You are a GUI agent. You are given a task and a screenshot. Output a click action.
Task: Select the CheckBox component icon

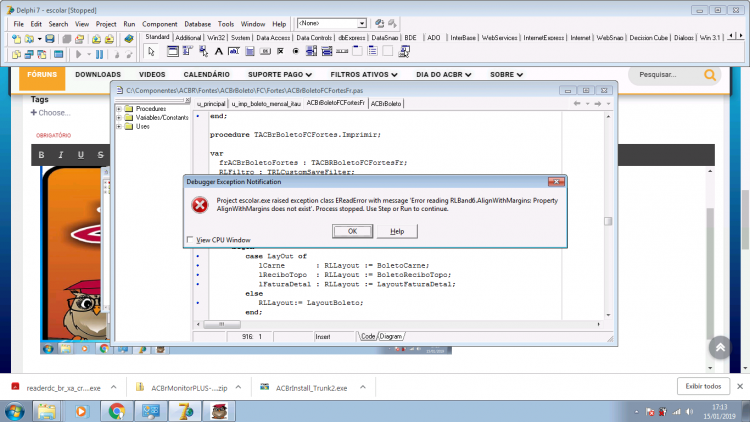[280, 51]
